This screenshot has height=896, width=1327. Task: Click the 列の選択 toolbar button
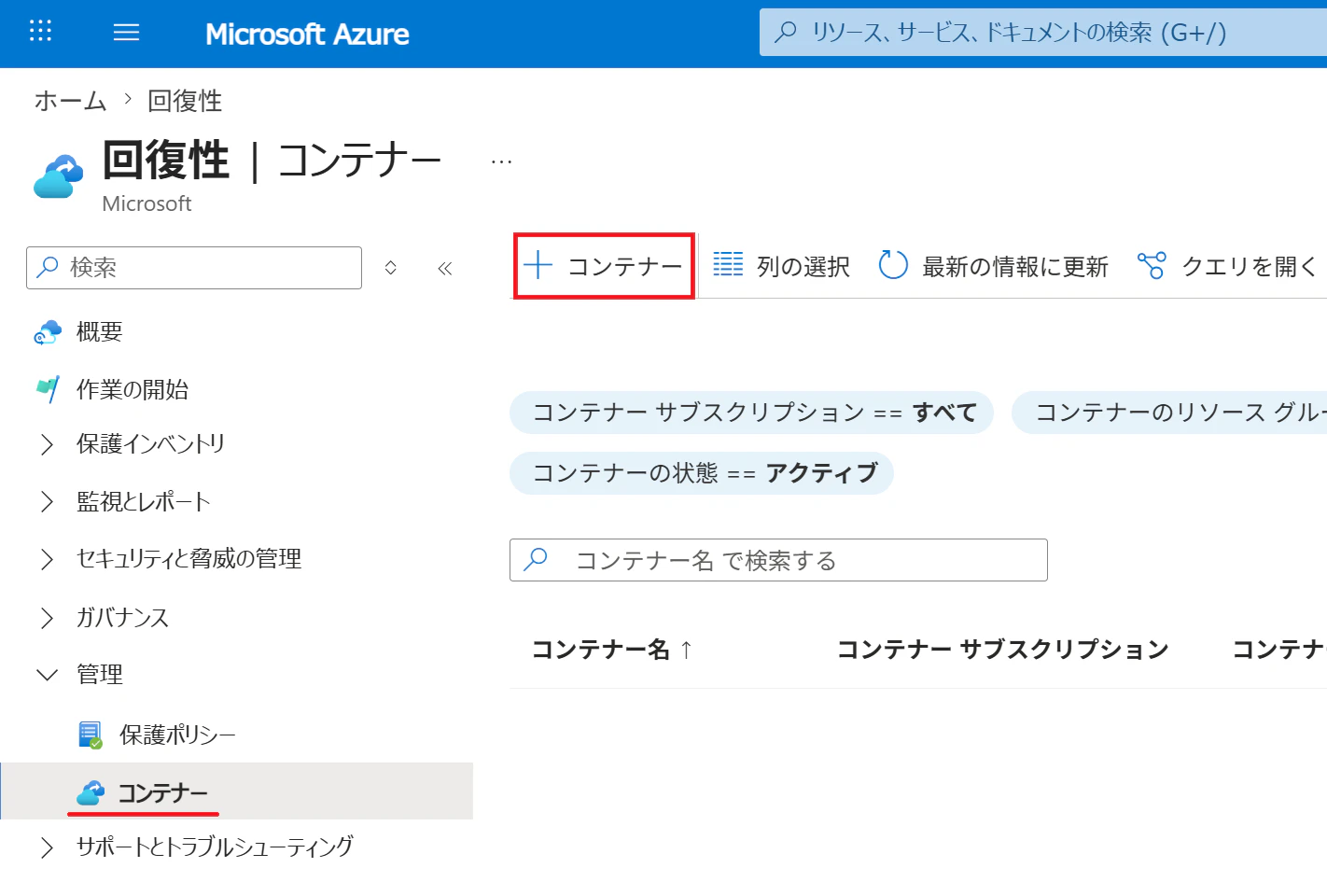[782, 266]
